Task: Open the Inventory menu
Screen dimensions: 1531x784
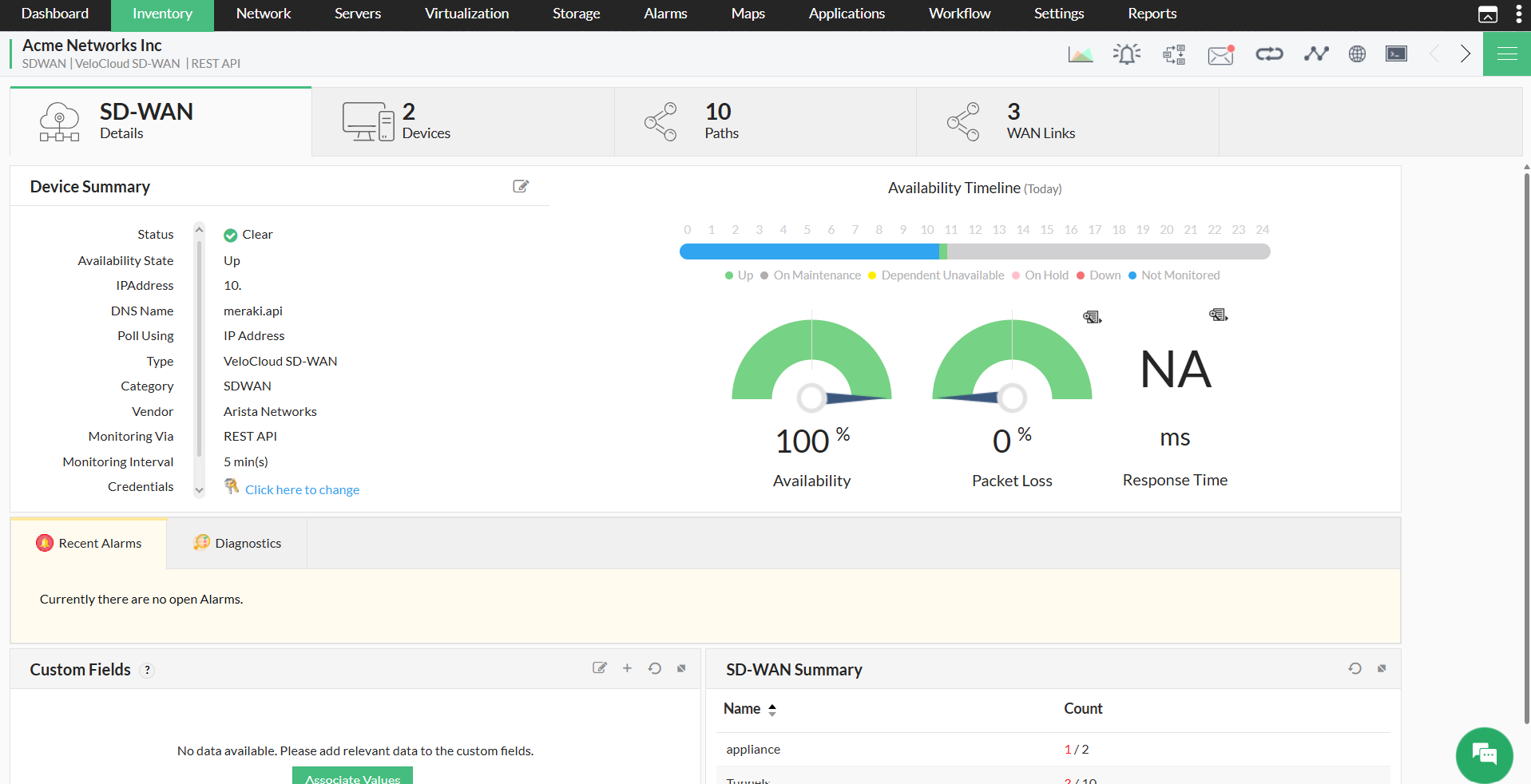Action: 162,14
